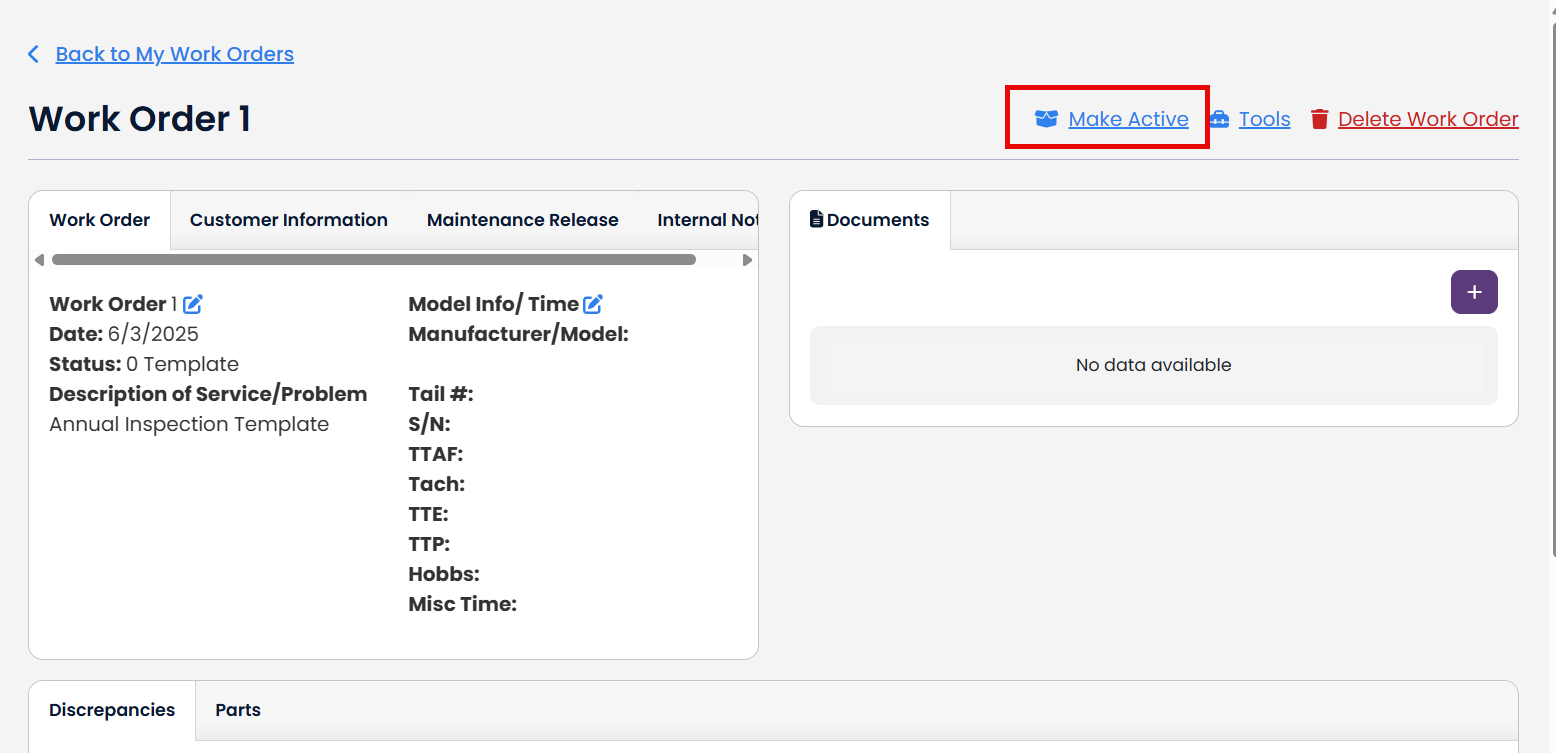Open the Tools link
Screen dimensions: 1556x753
(1264, 119)
